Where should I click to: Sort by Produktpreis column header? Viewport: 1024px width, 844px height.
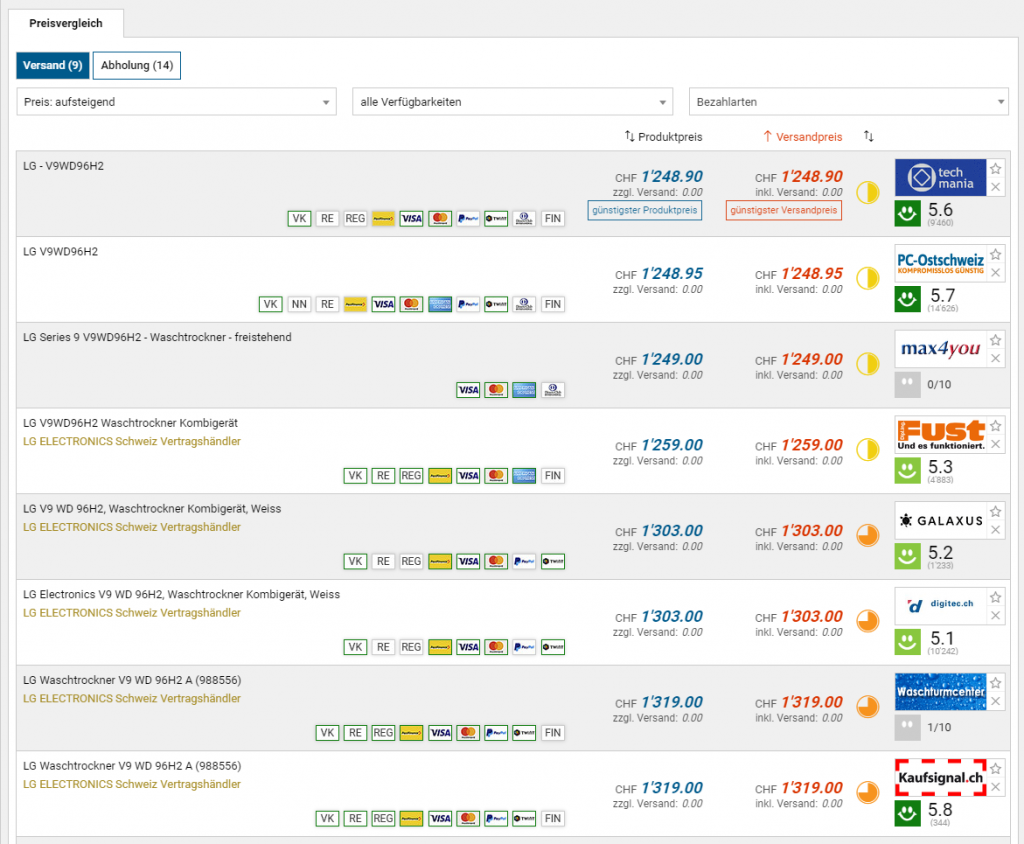pyautogui.click(x=663, y=136)
